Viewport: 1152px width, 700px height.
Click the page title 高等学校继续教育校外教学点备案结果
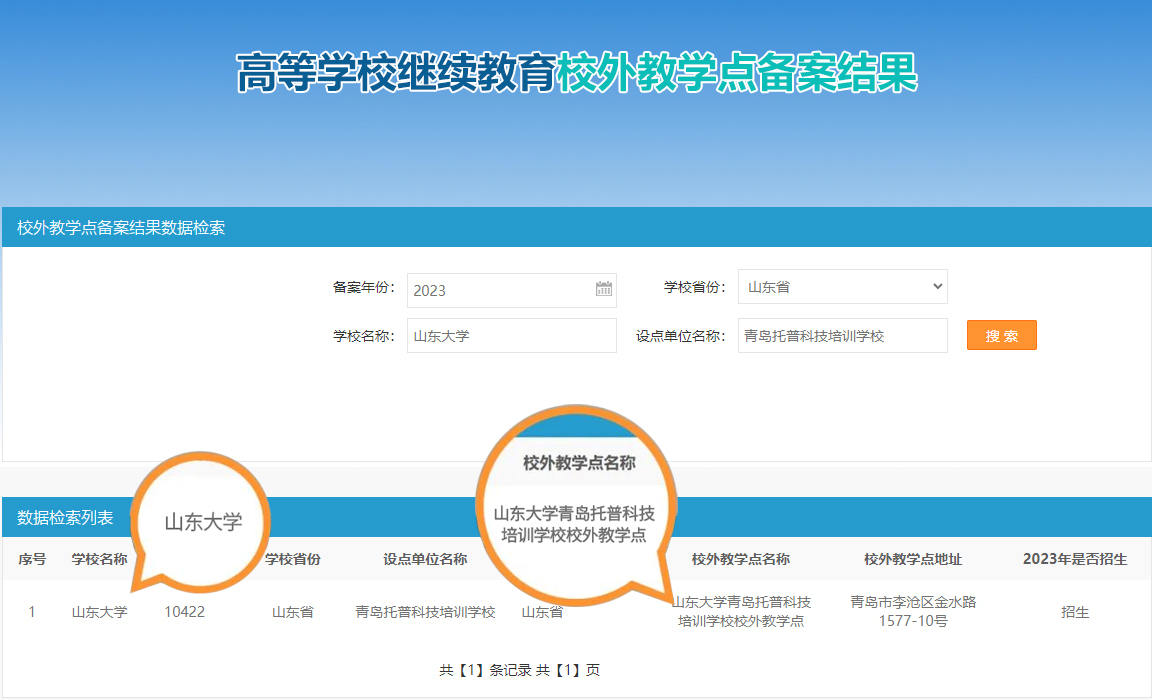point(577,73)
